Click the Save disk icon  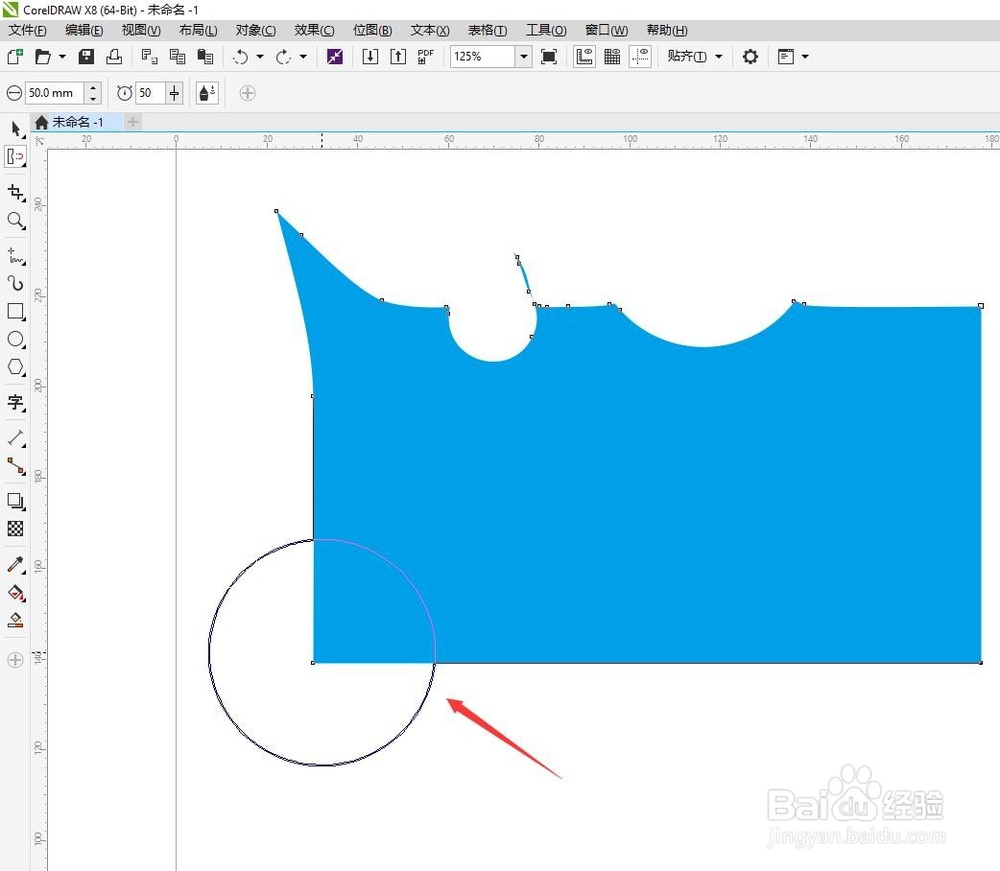(x=86, y=57)
